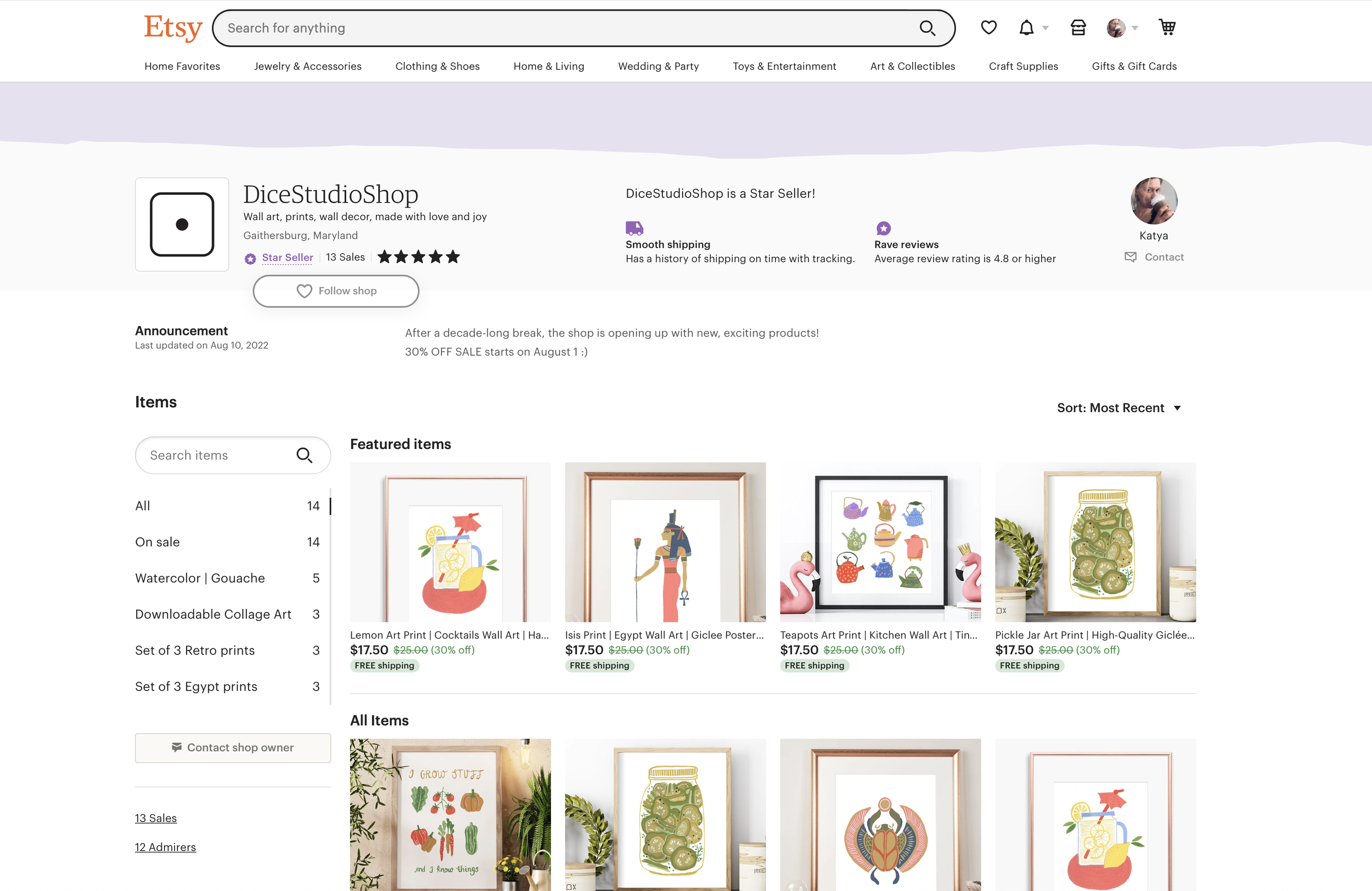1372x891 pixels.
Task: Open I Grow Stuff vegetable print thumbnail
Action: [450, 815]
